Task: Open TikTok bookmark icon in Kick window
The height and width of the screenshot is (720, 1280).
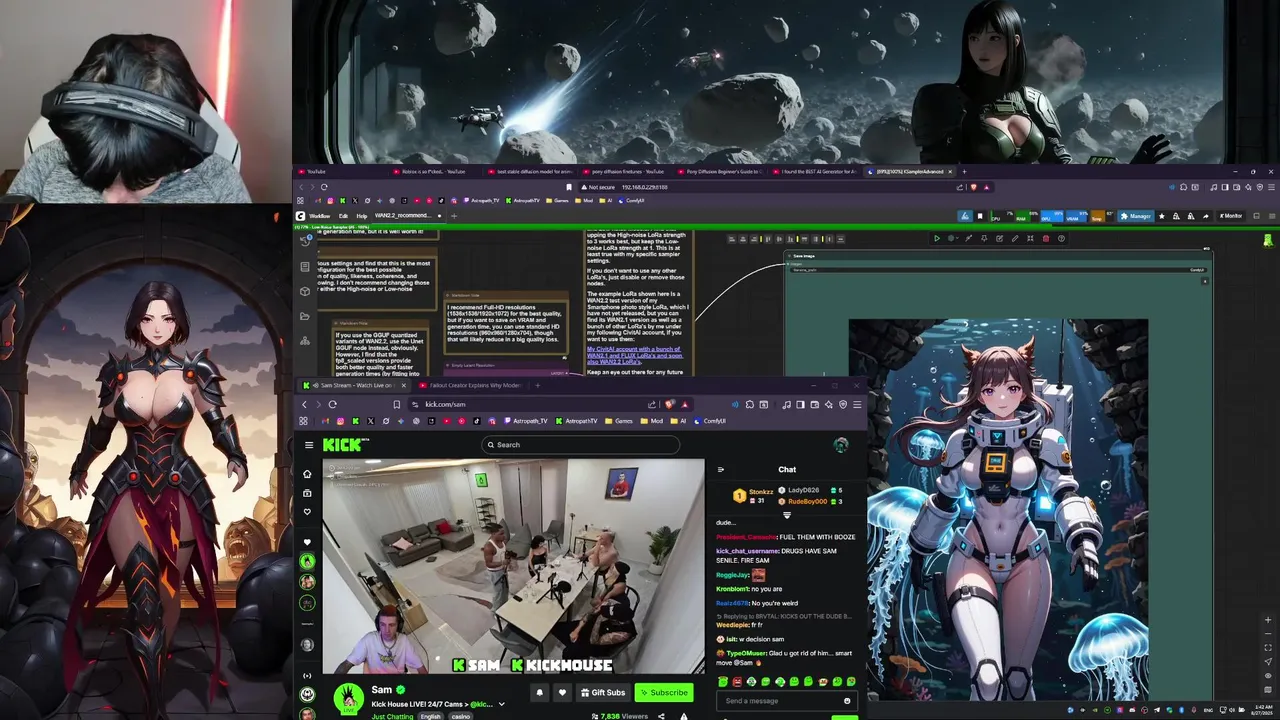Action: tap(476, 421)
